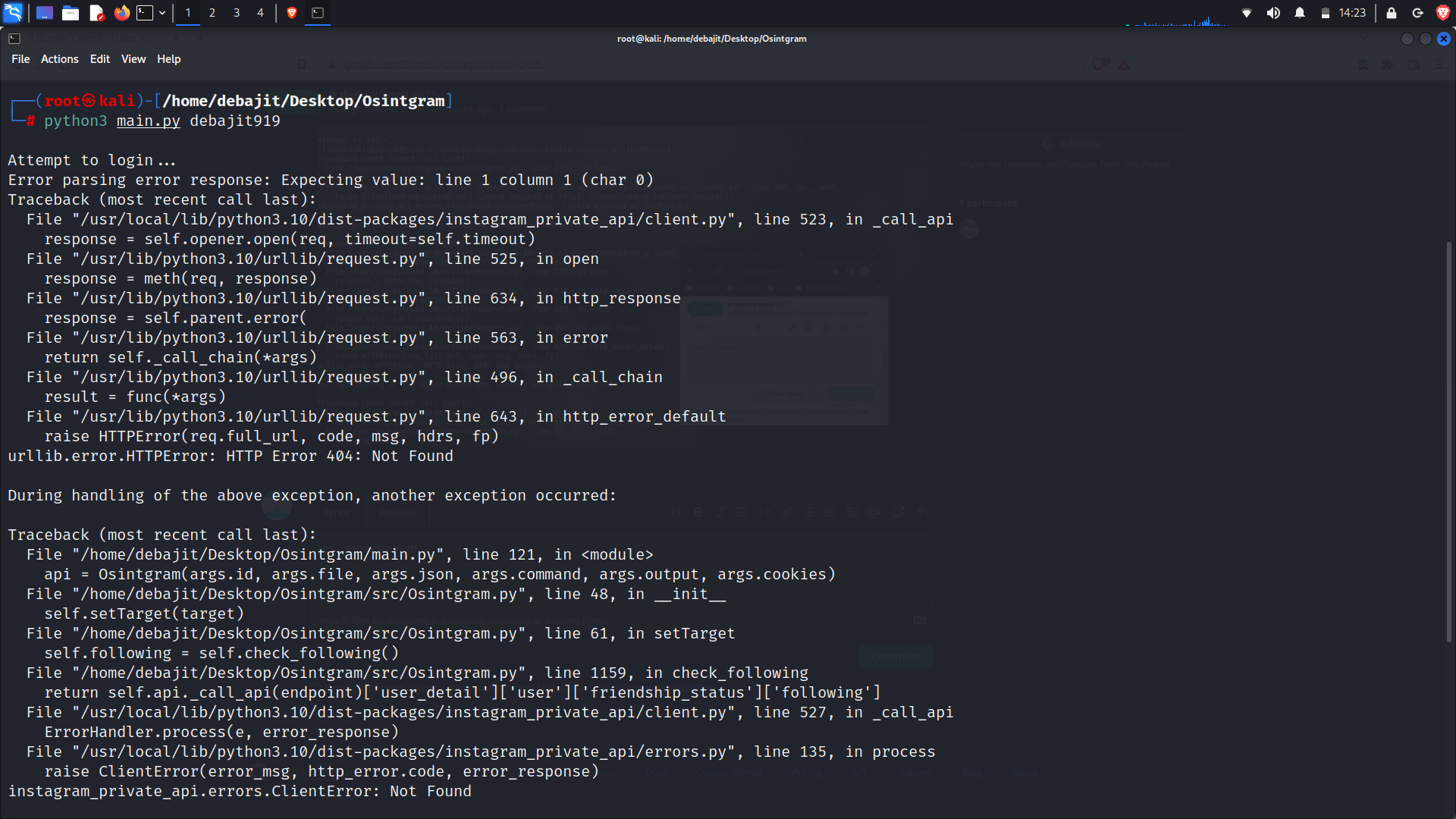Open the text editor from the taskbar
Screen dimensions: 1456x819
pos(96,13)
